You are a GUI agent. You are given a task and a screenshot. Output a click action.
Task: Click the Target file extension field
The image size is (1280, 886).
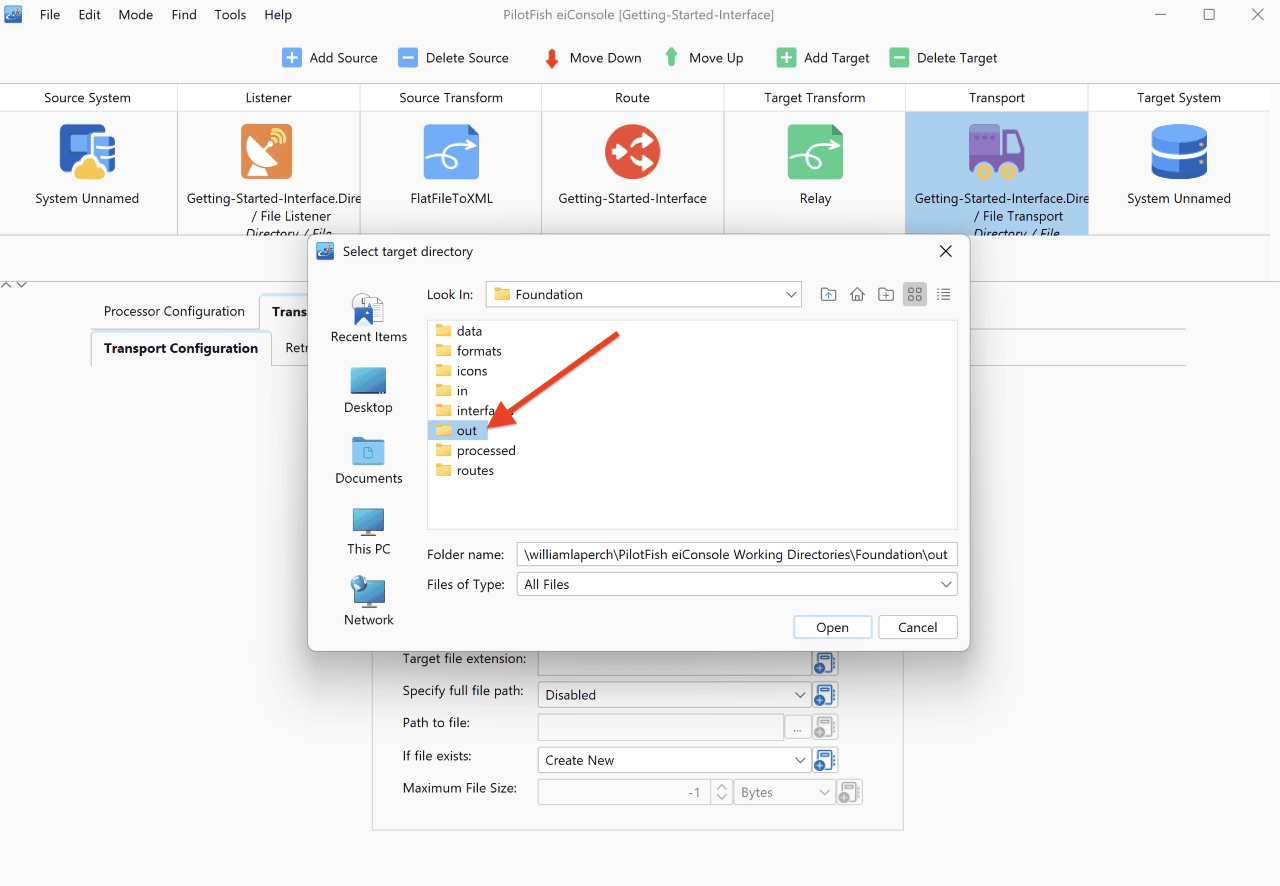coord(674,662)
